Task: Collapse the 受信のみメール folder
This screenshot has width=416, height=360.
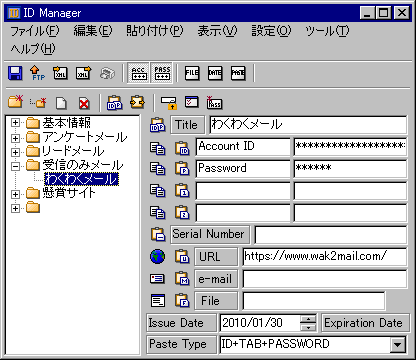Action: pos(15,166)
